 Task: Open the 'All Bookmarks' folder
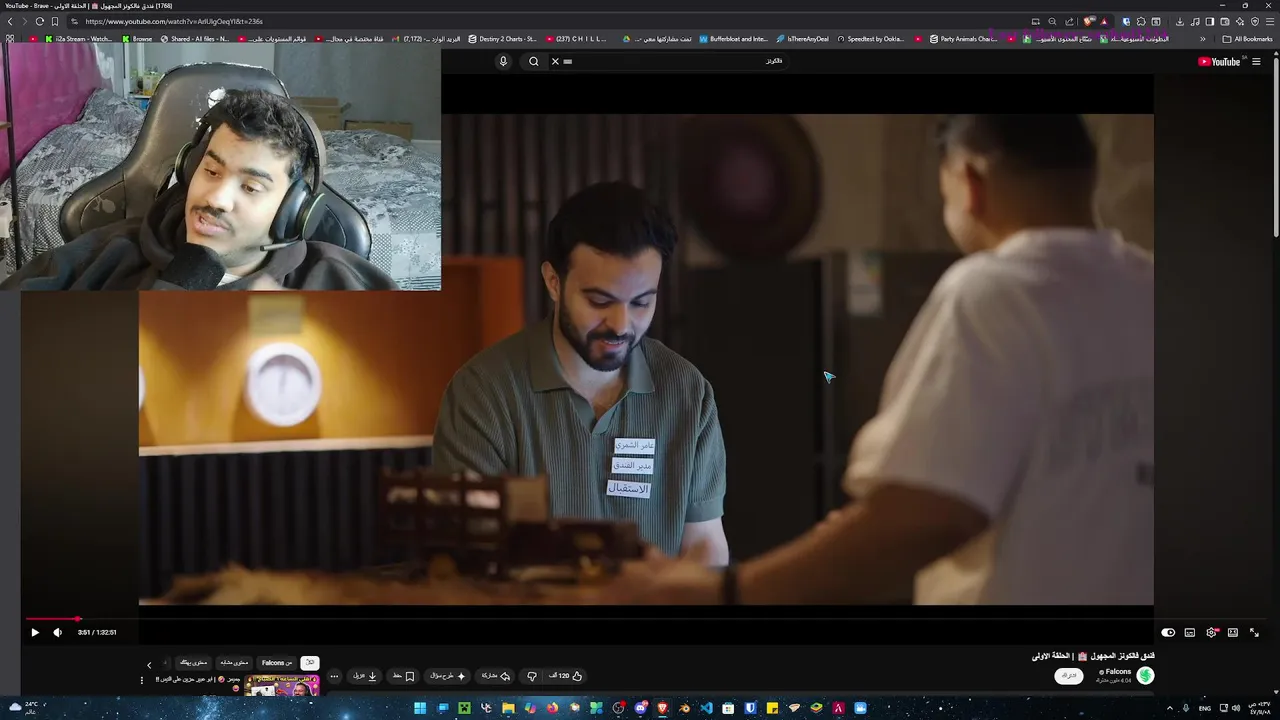[x=1247, y=39]
